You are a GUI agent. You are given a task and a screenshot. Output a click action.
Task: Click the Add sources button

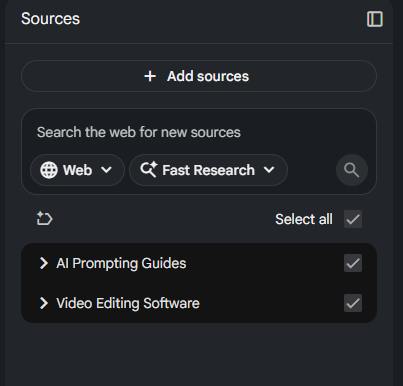[x=199, y=76]
